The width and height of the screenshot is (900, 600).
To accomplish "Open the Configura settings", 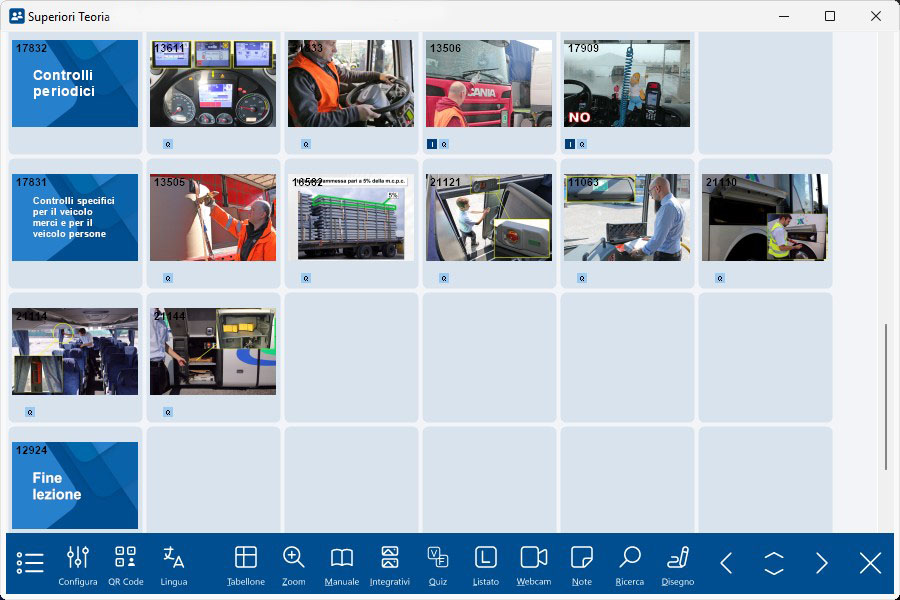I will 78,563.
